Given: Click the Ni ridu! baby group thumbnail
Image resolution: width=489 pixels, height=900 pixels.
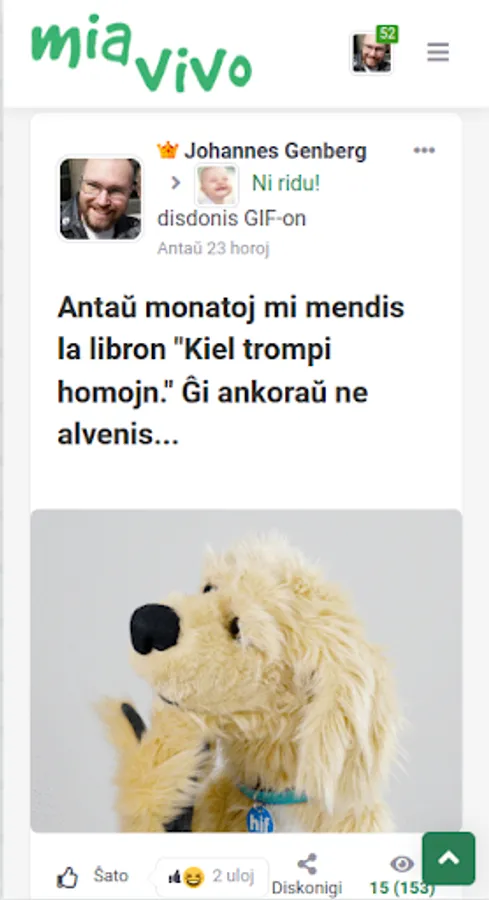Looking at the screenshot, I should point(217,185).
